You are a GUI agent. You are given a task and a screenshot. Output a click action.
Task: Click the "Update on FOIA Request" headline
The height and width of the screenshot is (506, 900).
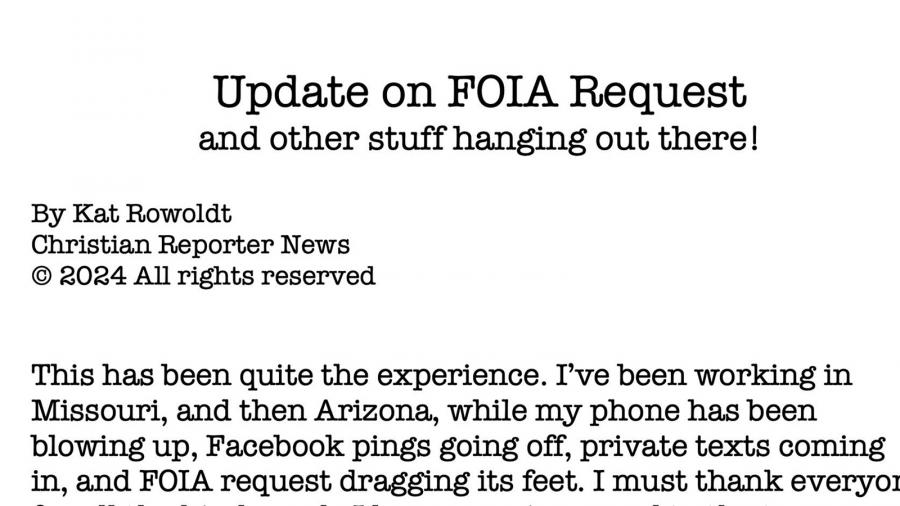click(x=479, y=92)
